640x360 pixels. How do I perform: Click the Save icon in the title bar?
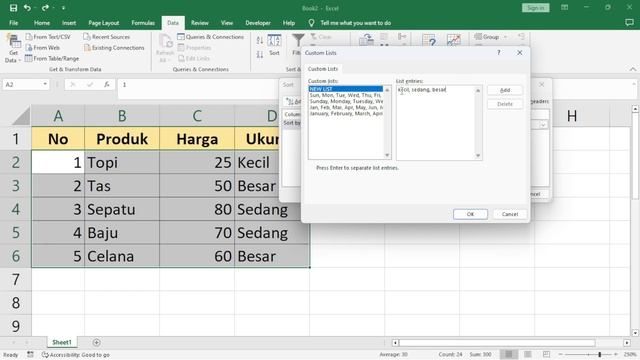click(x=13, y=8)
